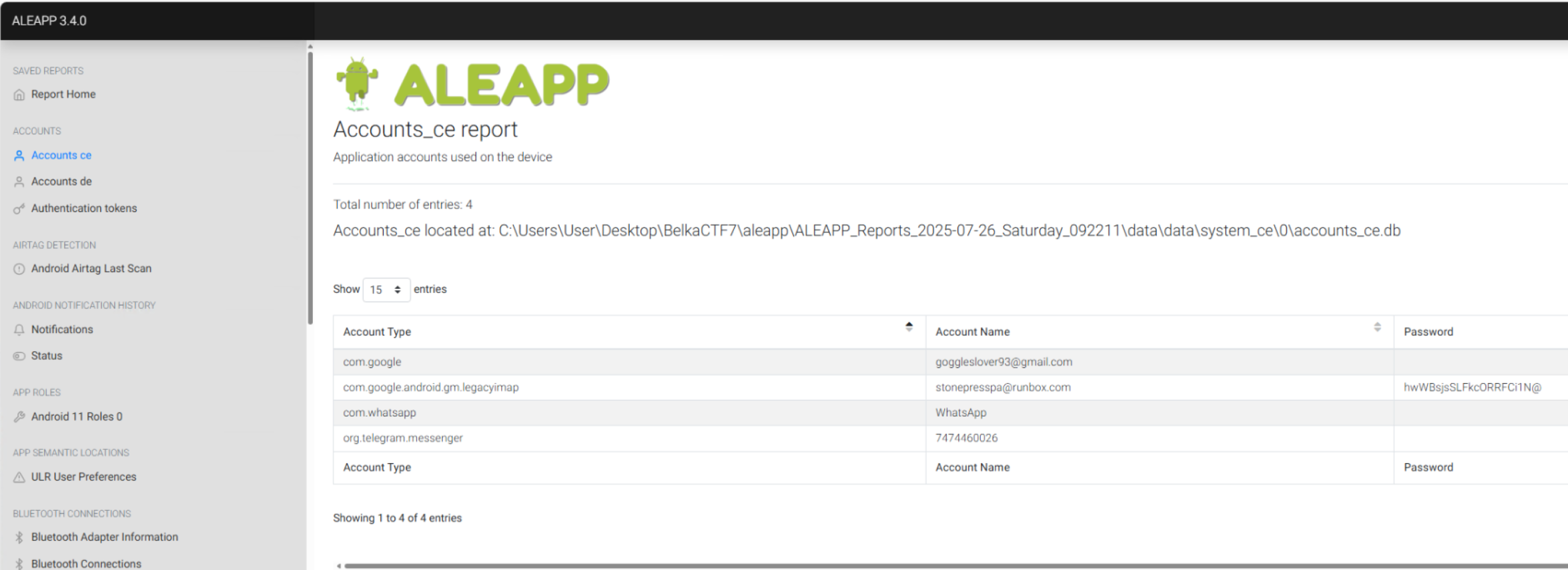Click the Status toggle icon in sidebar
This screenshot has width=1568, height=570.
point(19,356)
